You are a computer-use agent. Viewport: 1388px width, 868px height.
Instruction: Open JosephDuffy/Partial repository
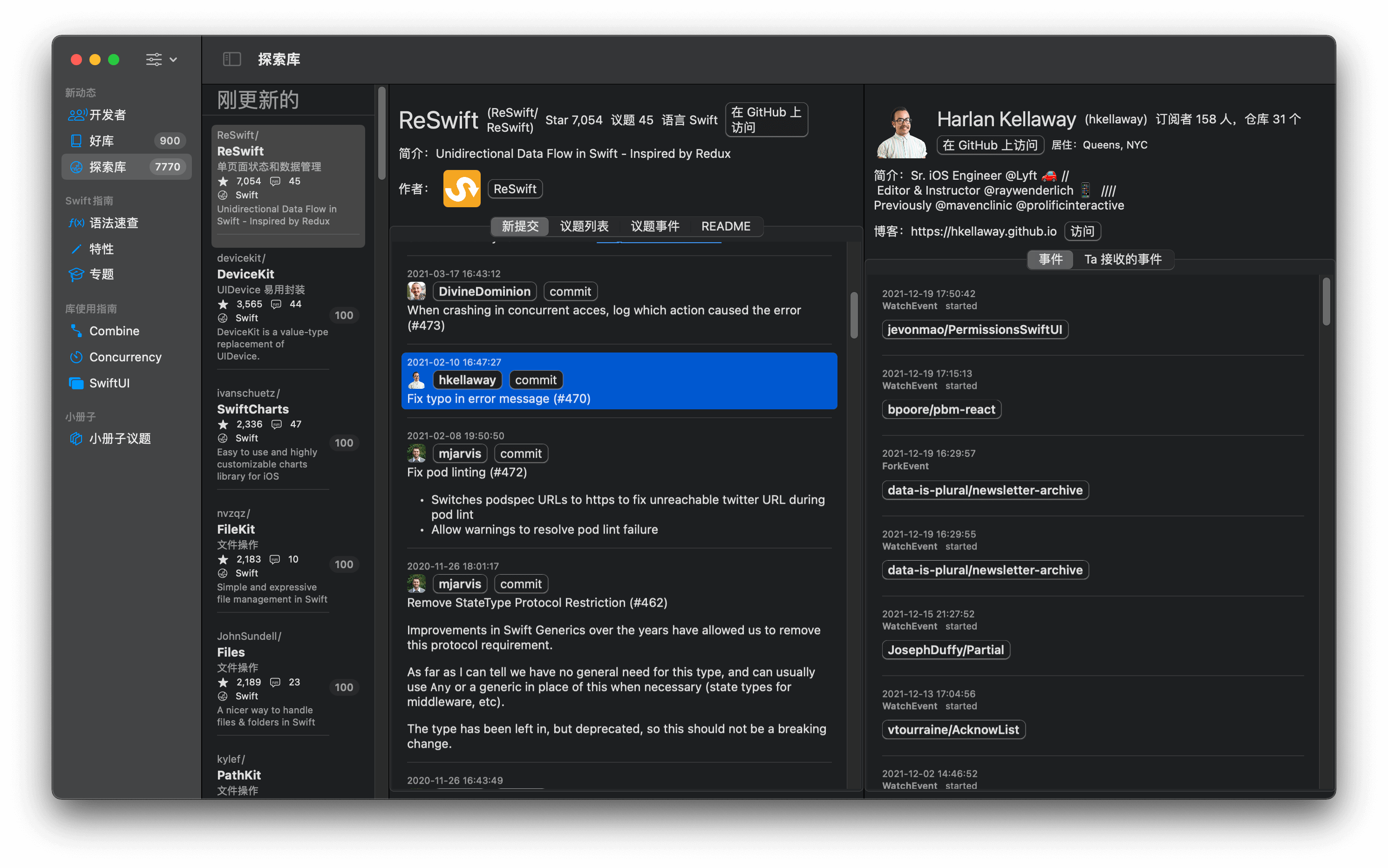pyautogui.click(x=946, y=650)
